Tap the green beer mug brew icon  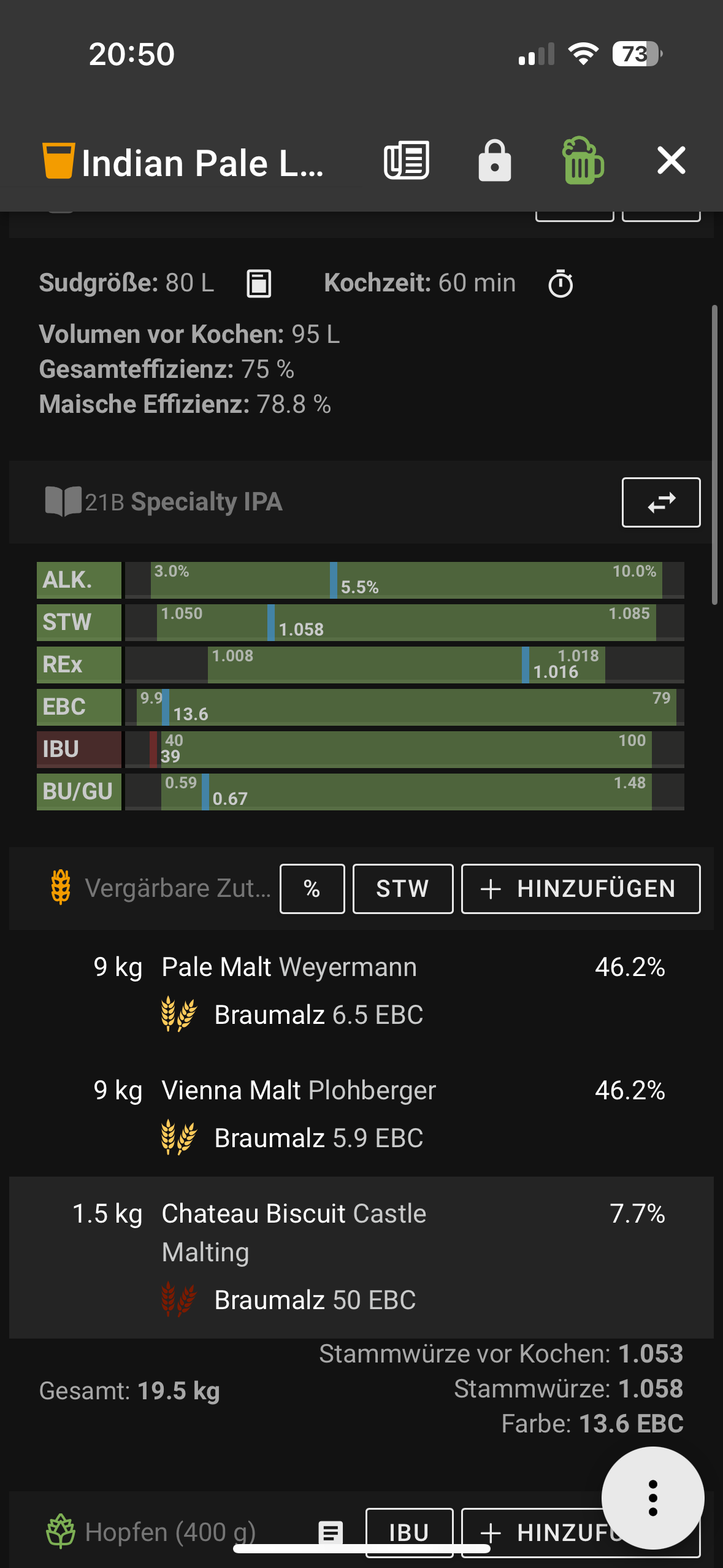(x=582, y=161)
